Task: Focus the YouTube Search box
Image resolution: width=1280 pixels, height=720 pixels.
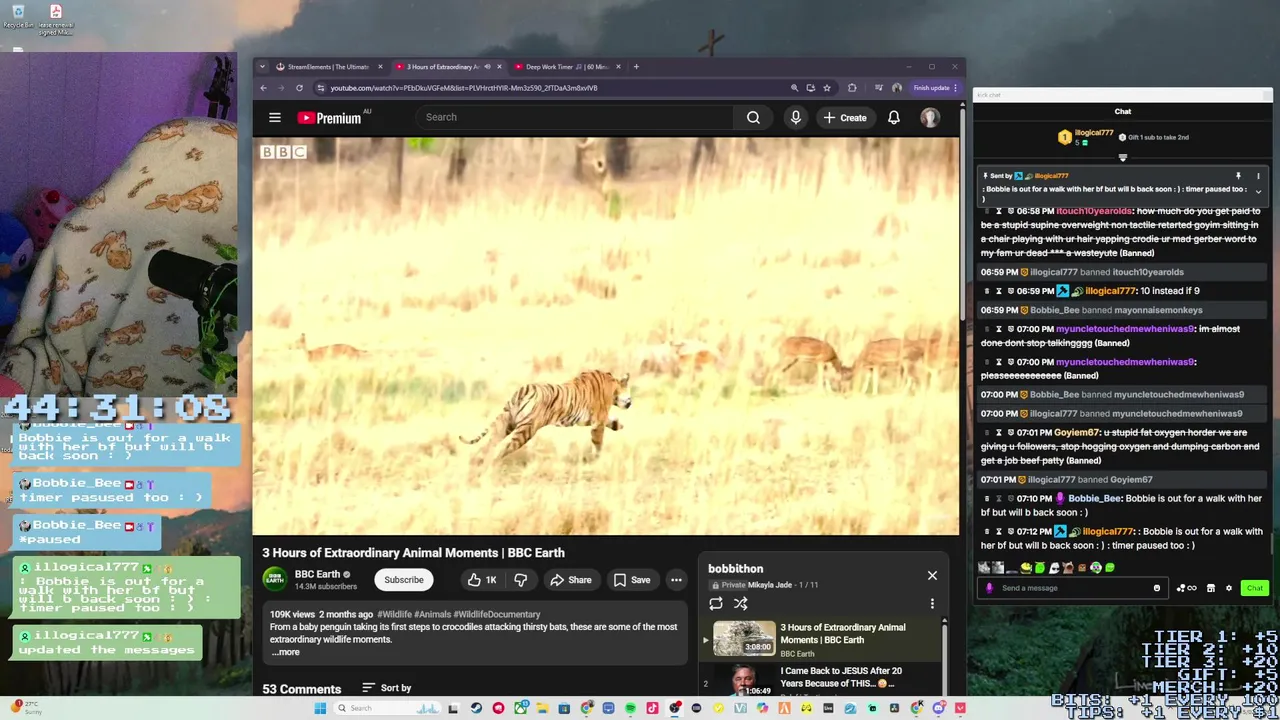Action: coord(575,117)
